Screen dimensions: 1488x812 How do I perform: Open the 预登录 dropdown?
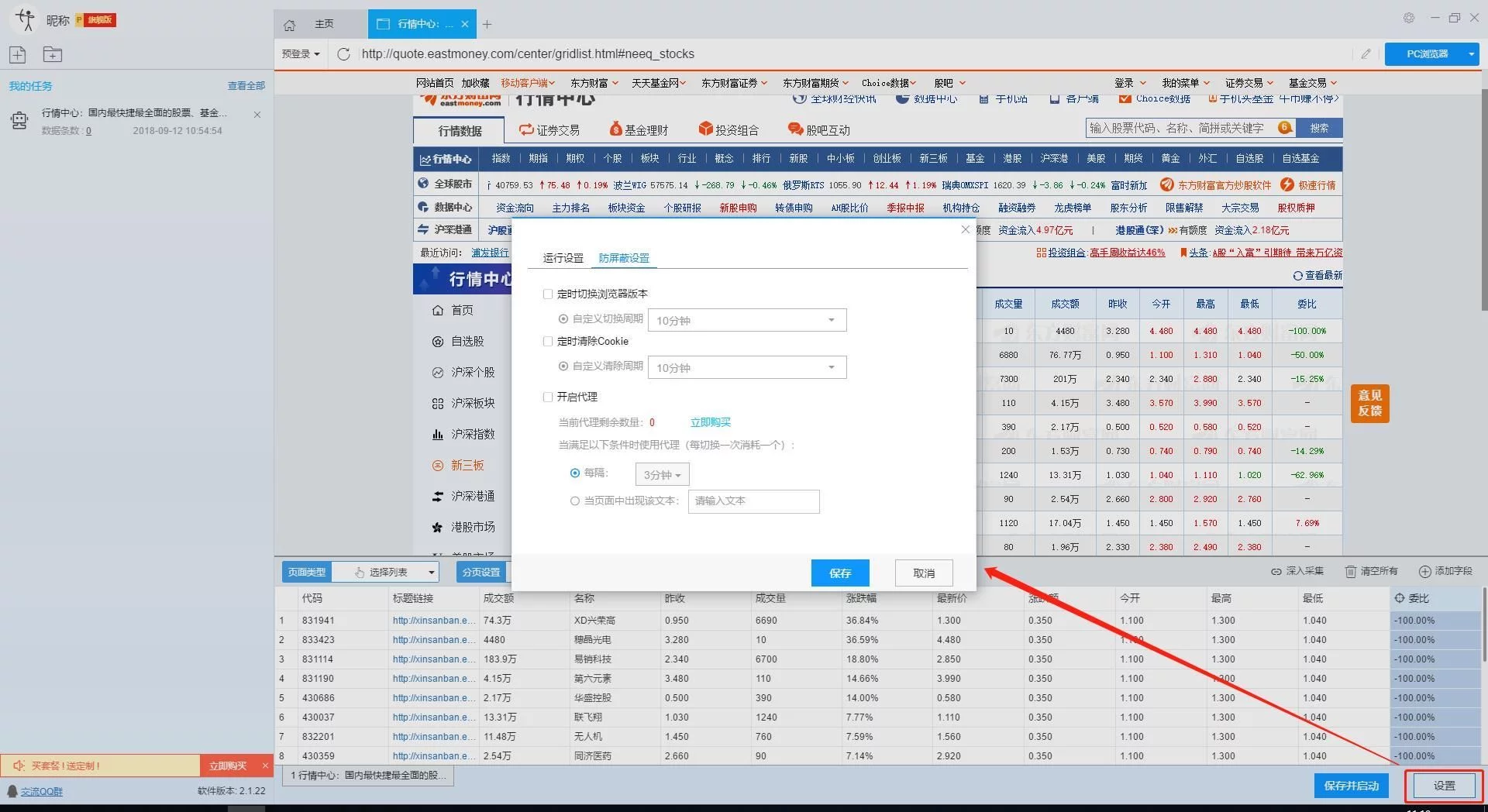pyautogui.click(x=301, y=53)
